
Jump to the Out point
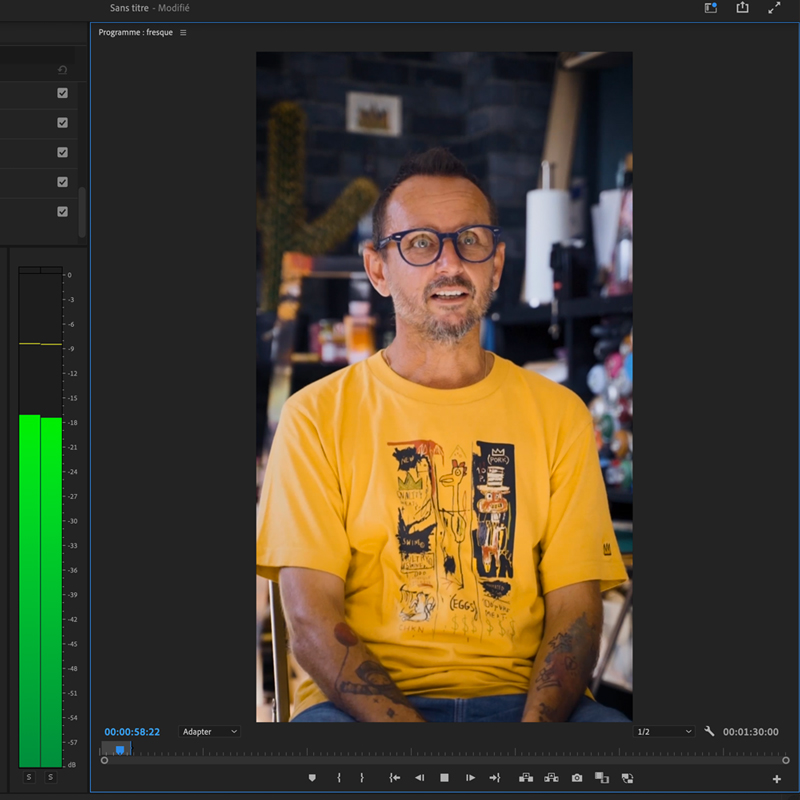494,778
